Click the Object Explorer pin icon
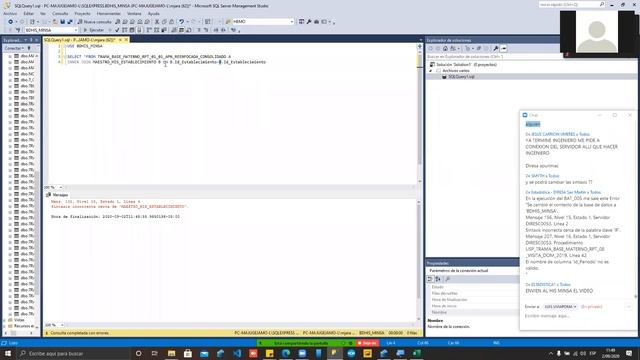640x360 pixels. 31,40
